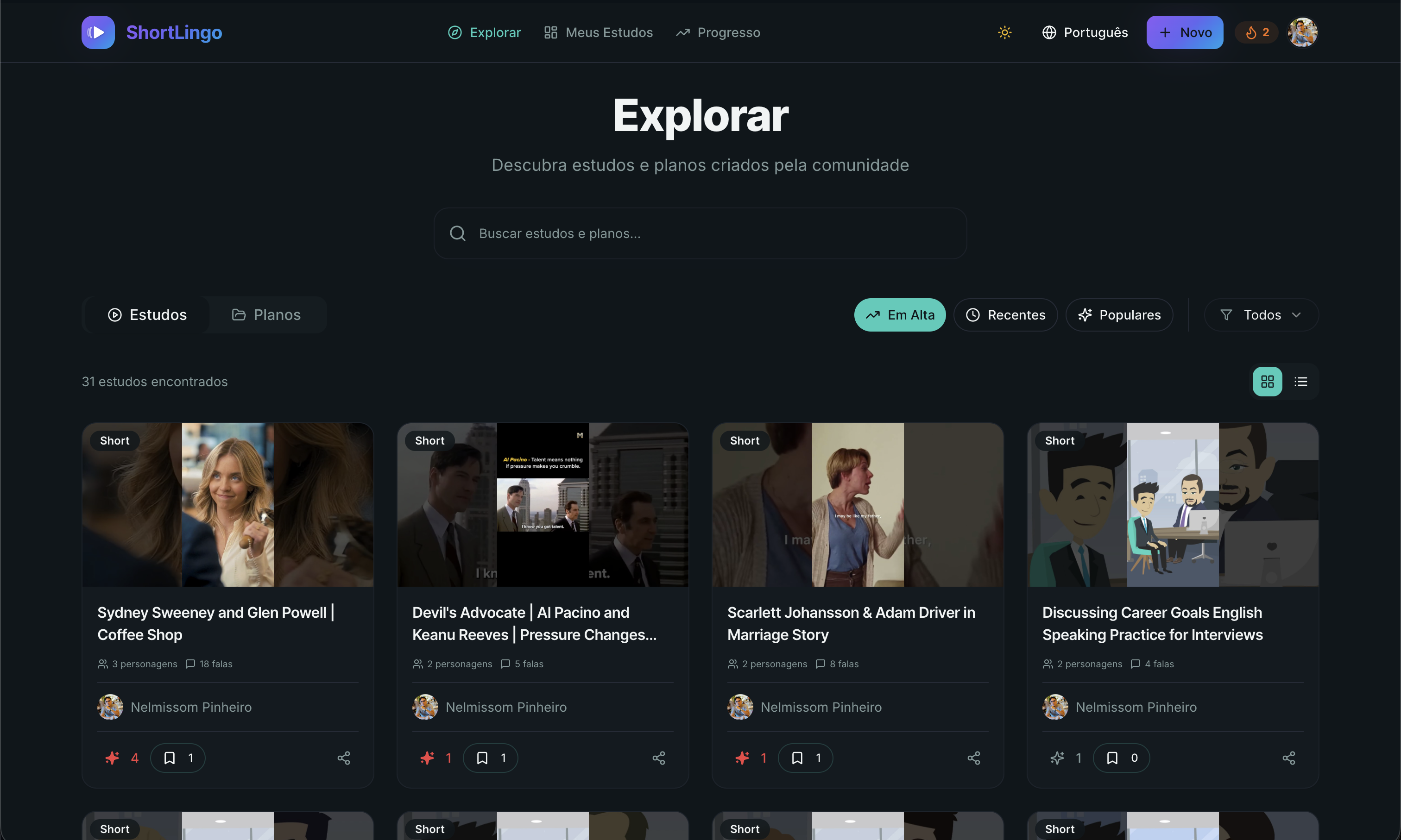Open the Português language selector
This screenshot has width=1401, height=840.
click(x=1085, y=32)
